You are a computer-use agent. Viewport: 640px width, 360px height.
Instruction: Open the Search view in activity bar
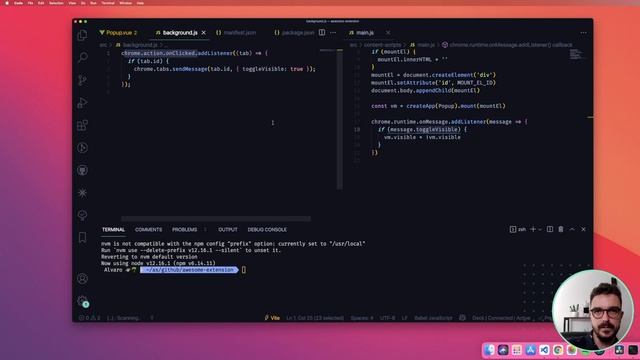click(x=82, y=58)
